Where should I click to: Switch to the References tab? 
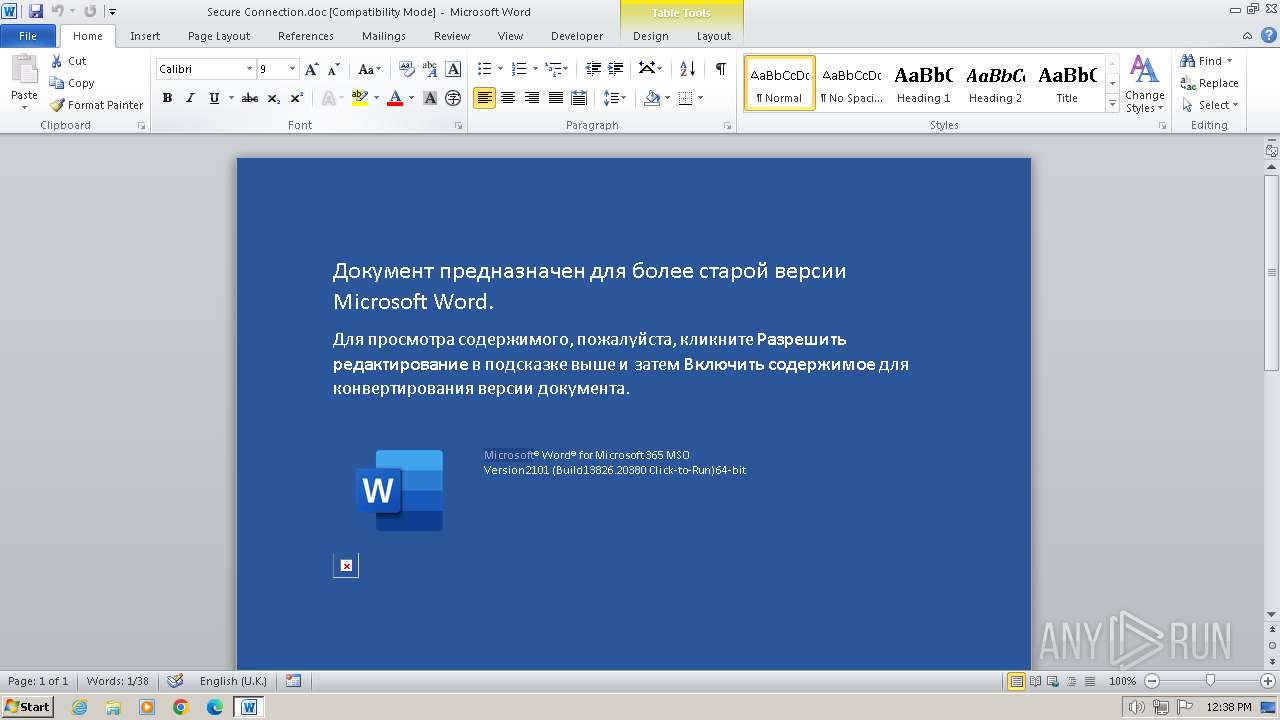tap(306, 36)
